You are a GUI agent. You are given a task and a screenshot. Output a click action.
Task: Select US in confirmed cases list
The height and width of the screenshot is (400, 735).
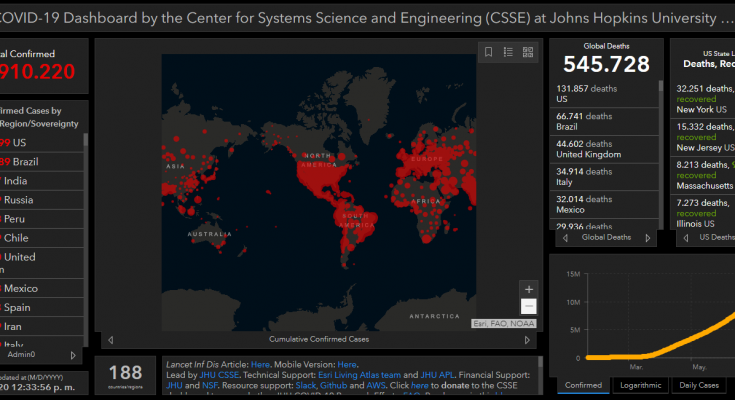(x=42, y=143)
